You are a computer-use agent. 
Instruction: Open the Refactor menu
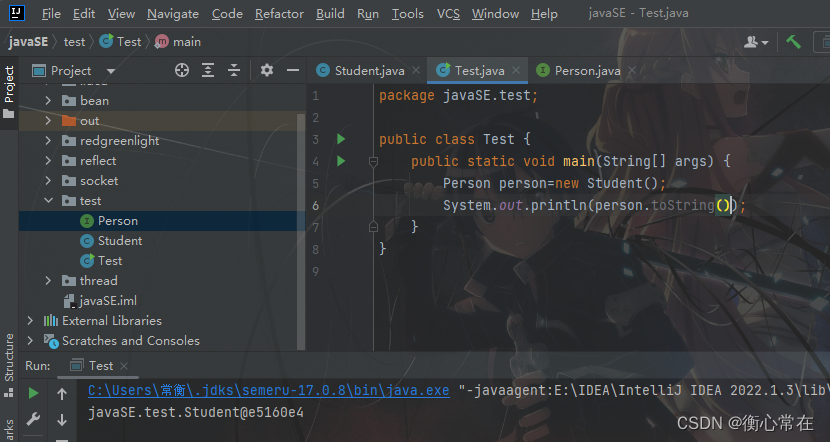(279, 14)
